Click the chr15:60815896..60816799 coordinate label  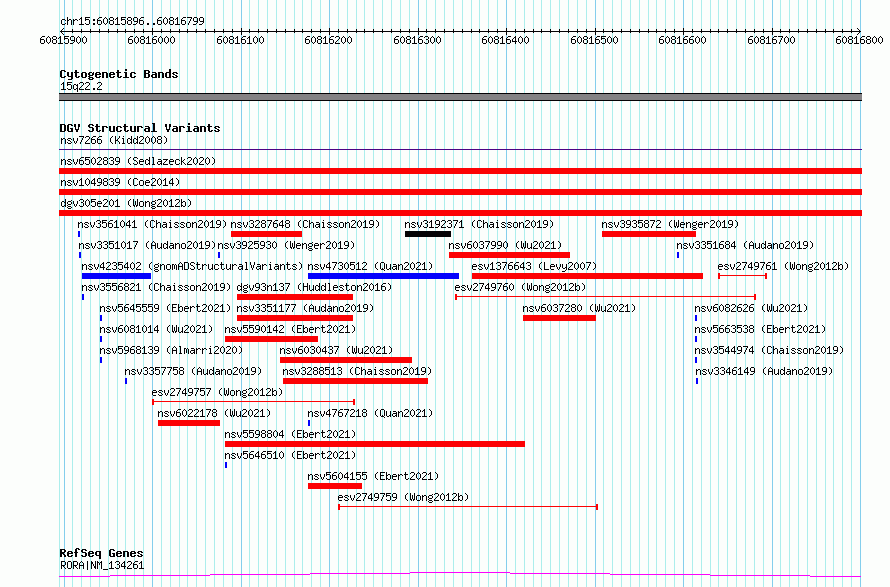(132, 21)
